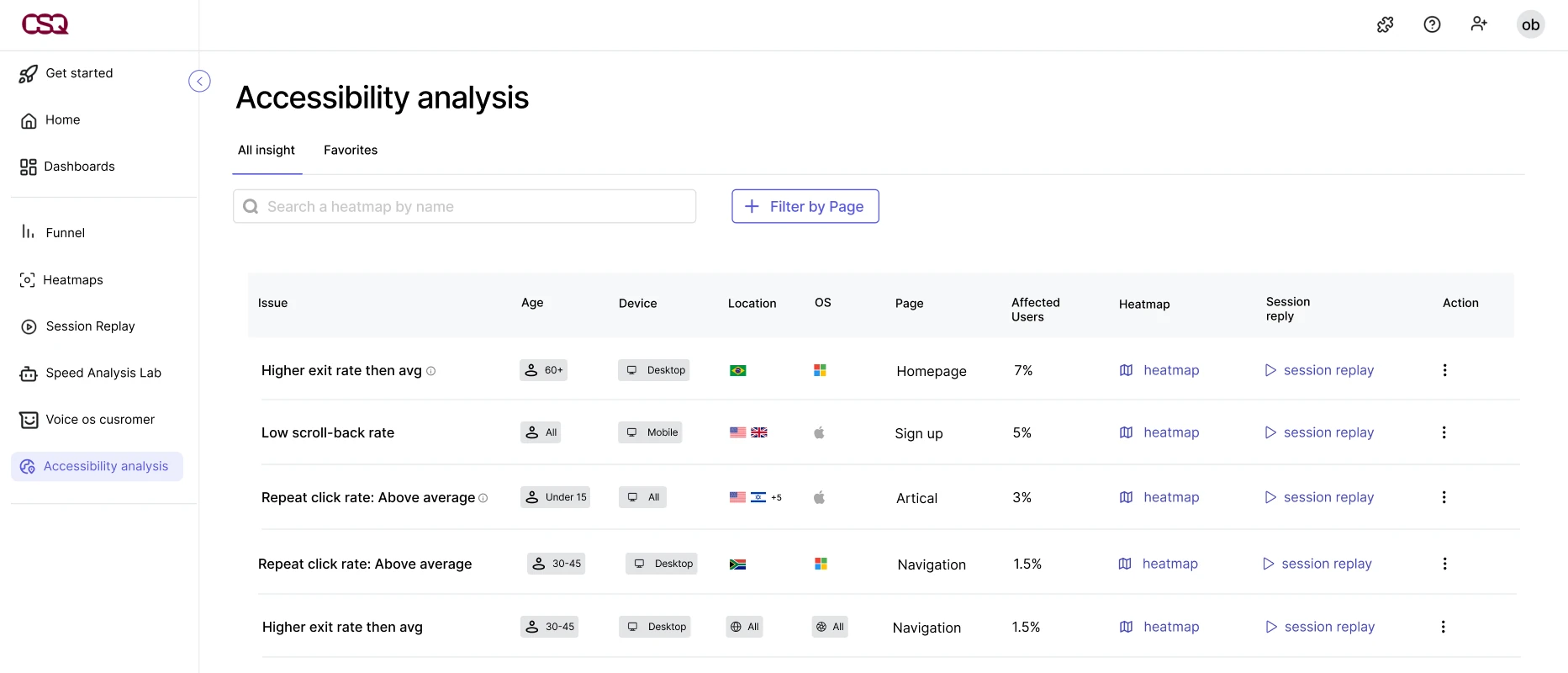The height and width of the screenshot is (673, 1568).
Task: Click the Affected Users column header
Action: click(x=1036, y=310)
